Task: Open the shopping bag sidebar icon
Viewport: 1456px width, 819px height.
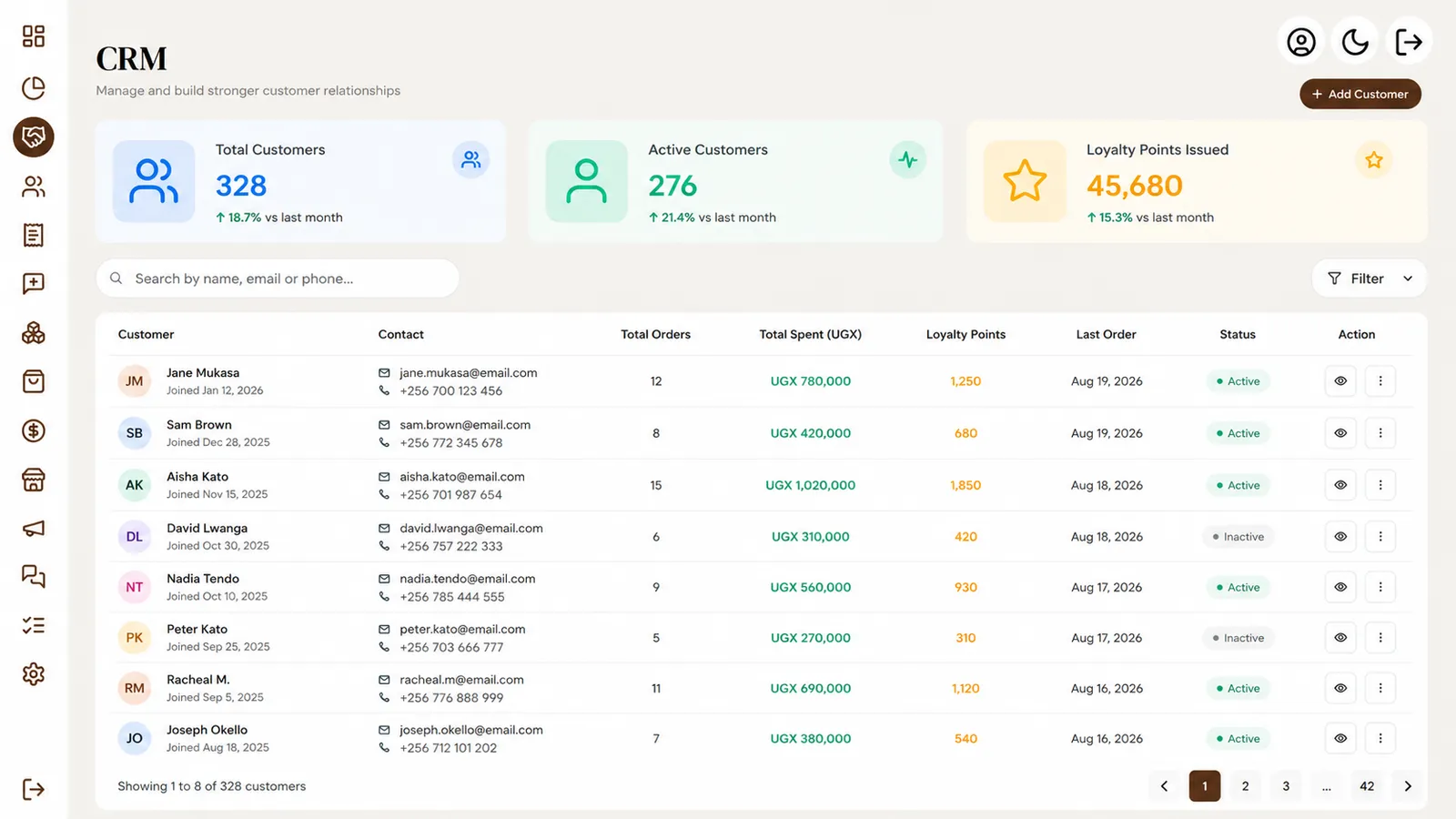Action: tap(34, 381)
